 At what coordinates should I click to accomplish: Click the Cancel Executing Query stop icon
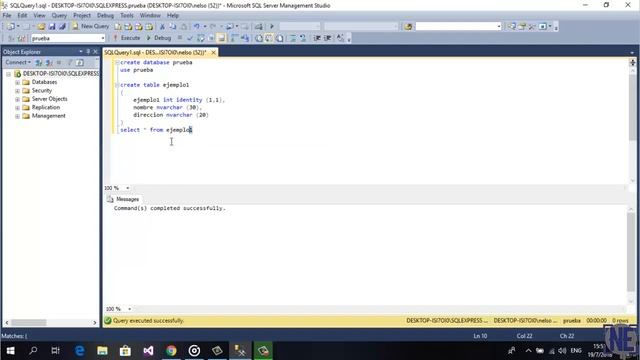pos(180,38)
